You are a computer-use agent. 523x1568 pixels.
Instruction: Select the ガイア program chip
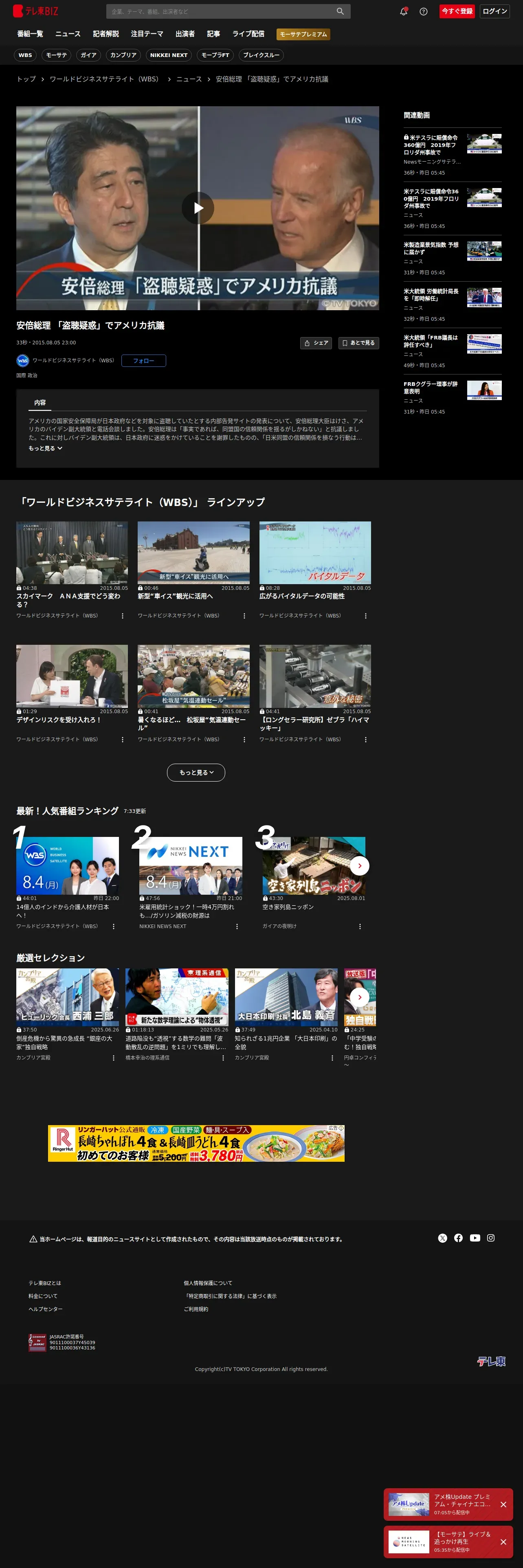[x=88, y=55]
